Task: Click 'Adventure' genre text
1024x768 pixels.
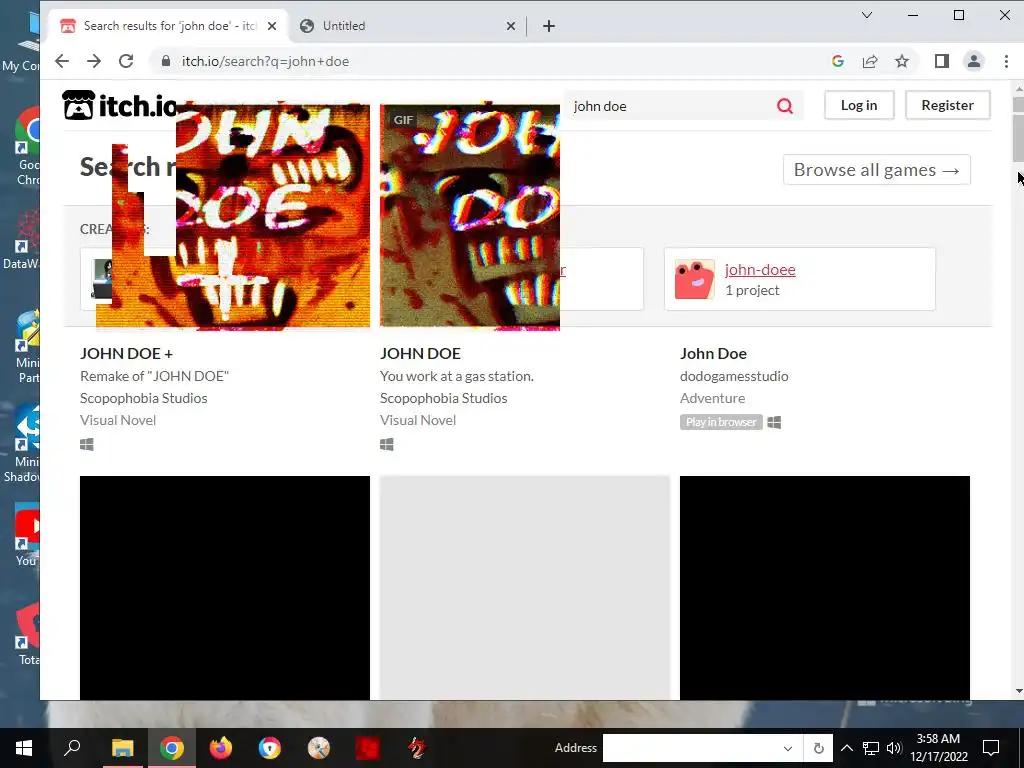Action: click(712, 398)
